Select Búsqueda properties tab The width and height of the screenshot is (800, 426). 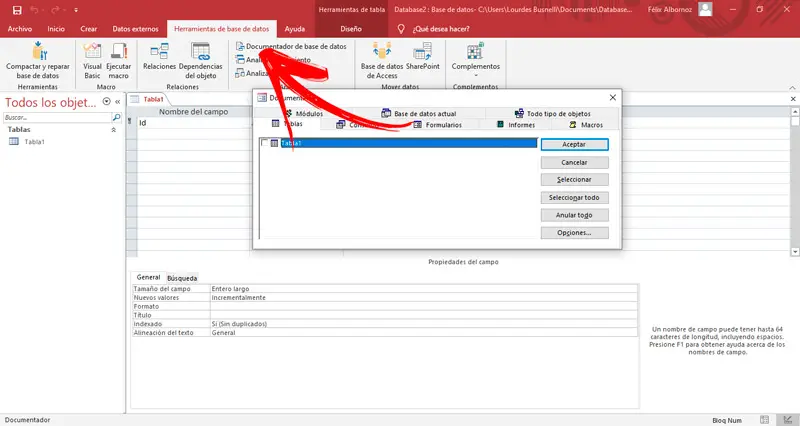(x=182, y=278)
